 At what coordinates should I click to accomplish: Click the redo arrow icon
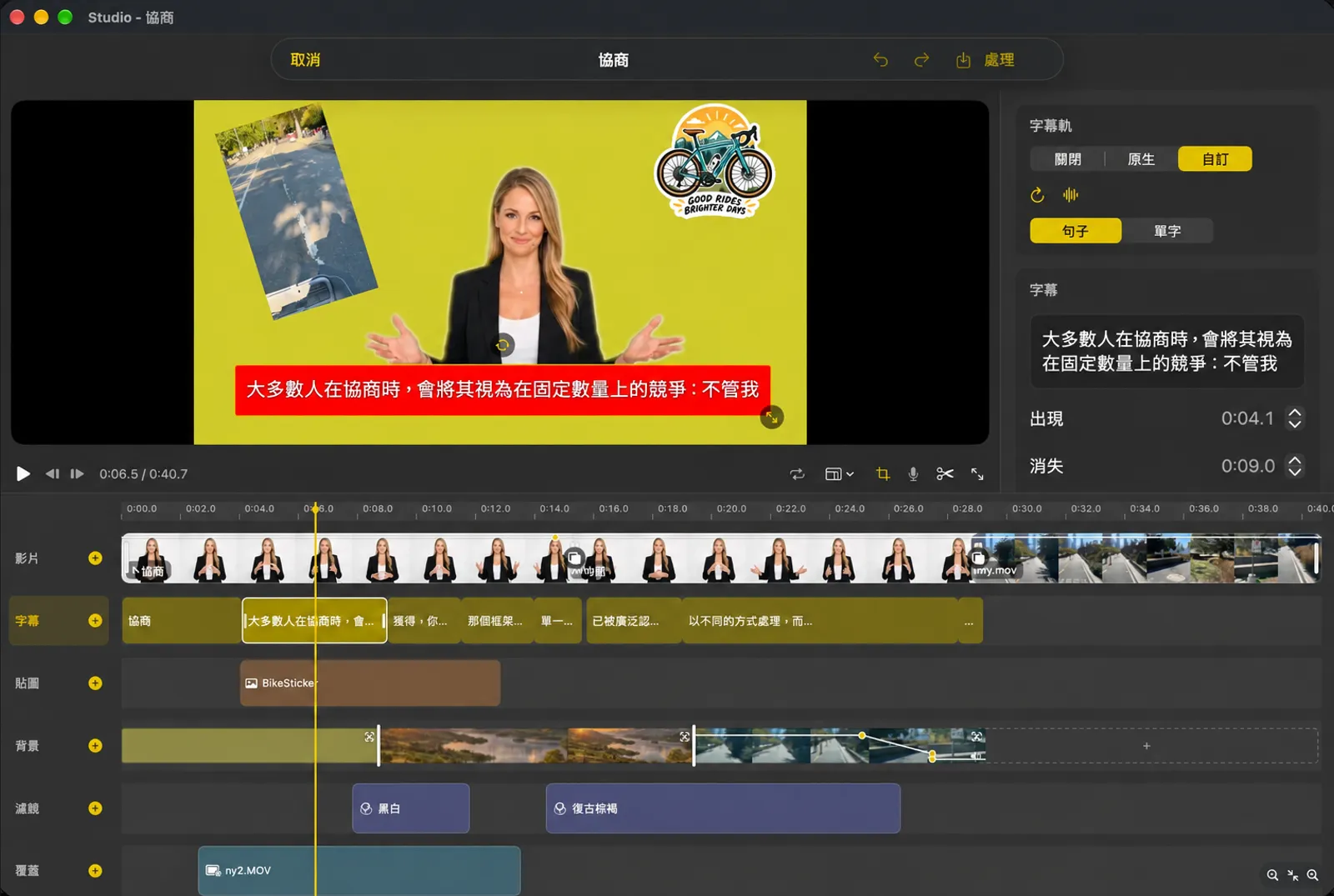tap(921, 60)
